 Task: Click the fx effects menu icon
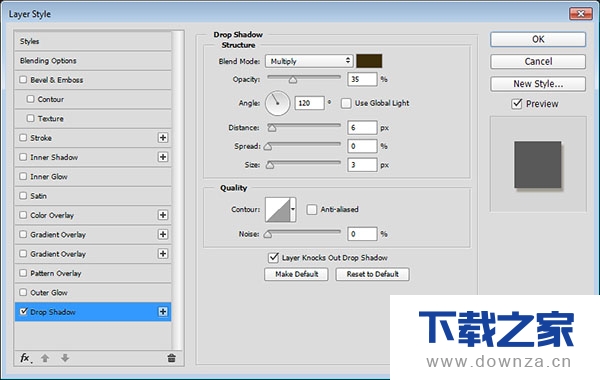point(26,358)
